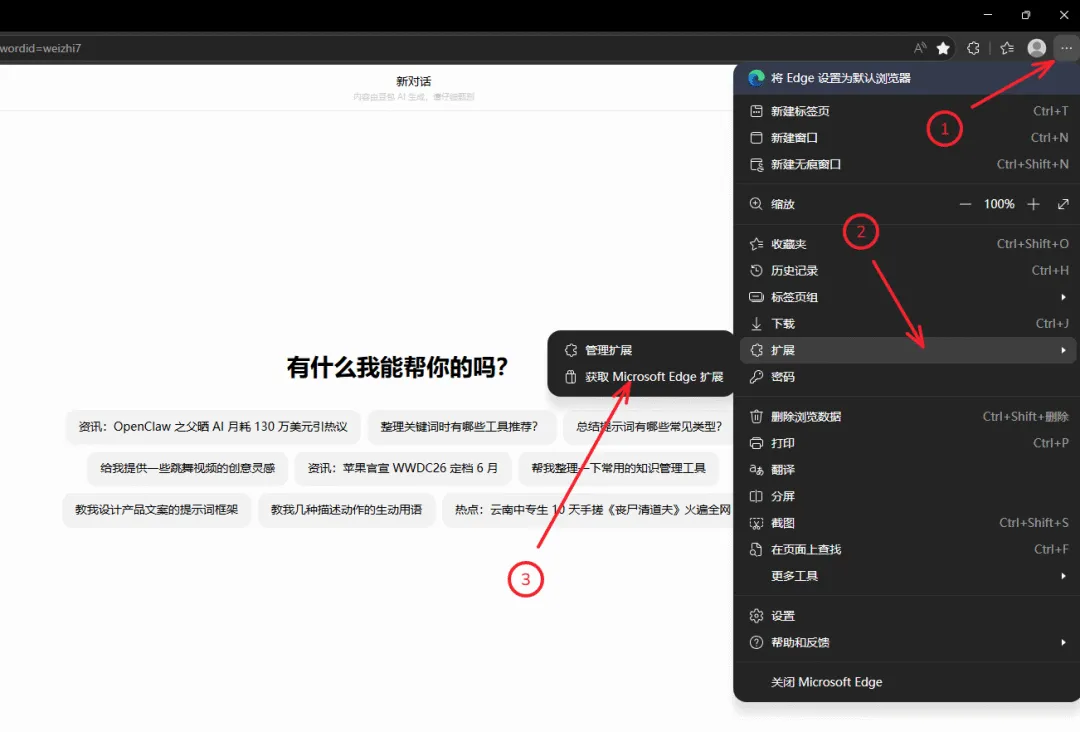Open 密码 menu entry
Image resolution: width=1080 pixels, height=732 pixels.
pyautogui.click(x=908, y=377)
